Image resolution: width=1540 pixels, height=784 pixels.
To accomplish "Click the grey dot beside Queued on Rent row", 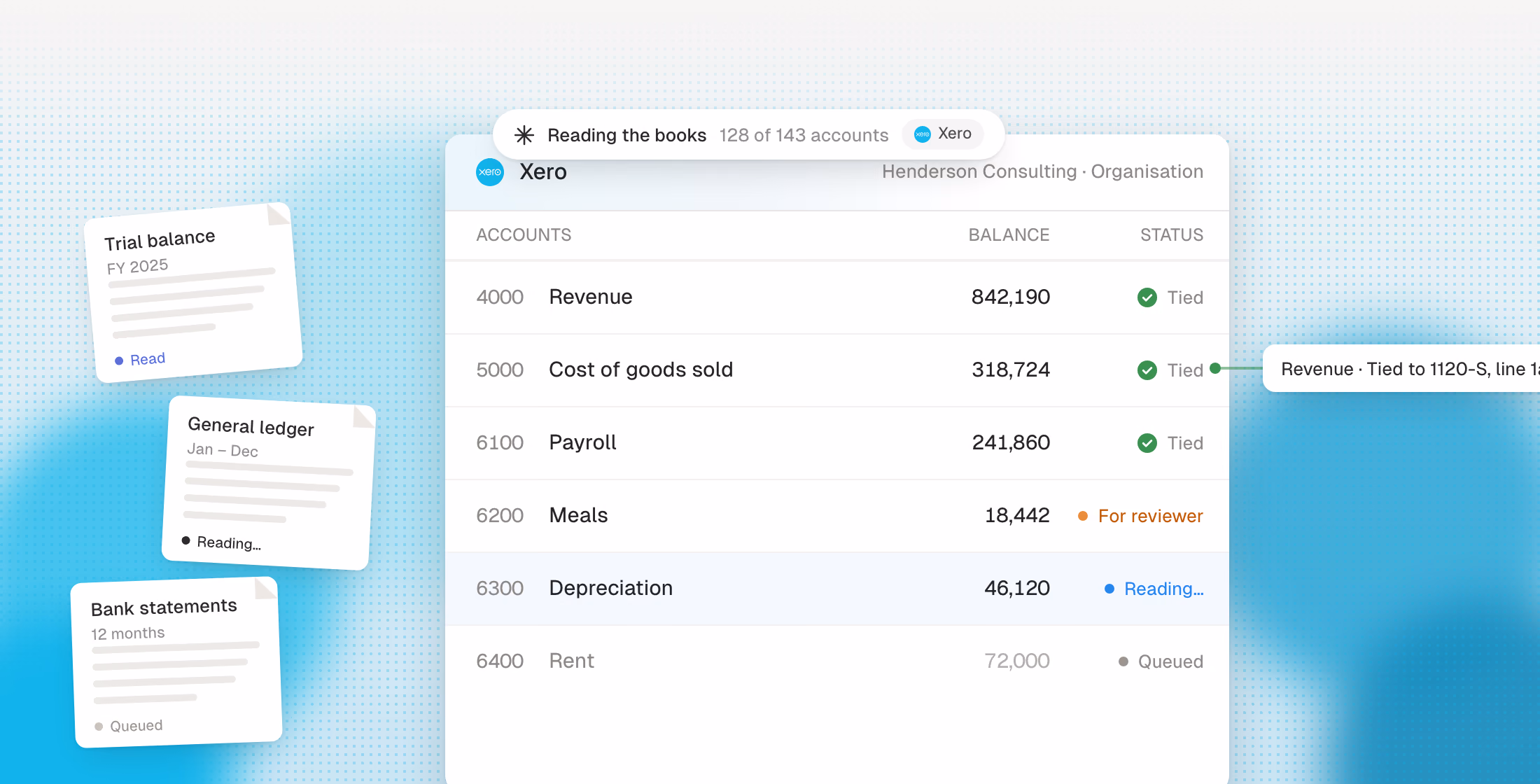I will 1123,661.
